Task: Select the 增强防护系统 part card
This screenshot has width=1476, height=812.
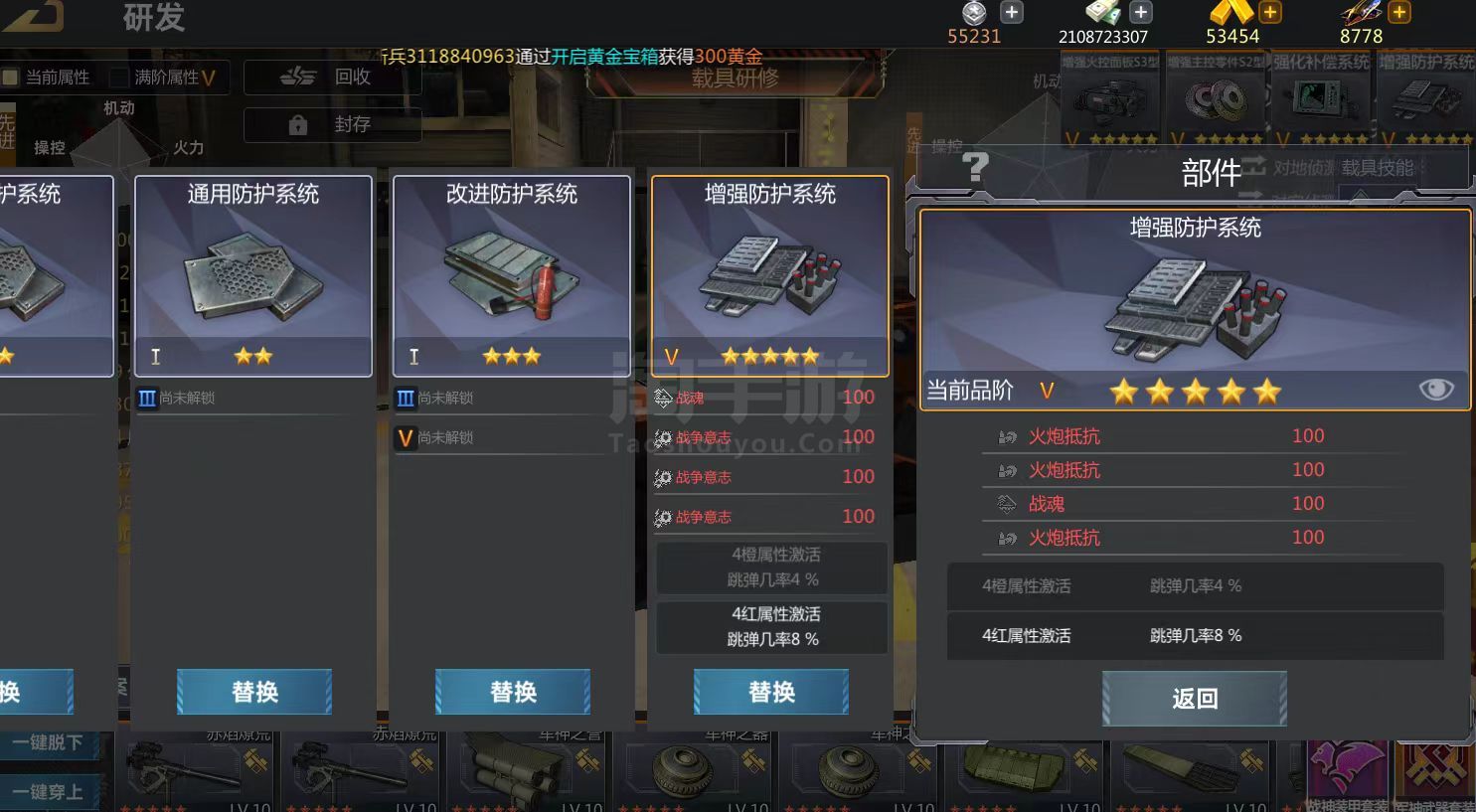Action: (x=770, y=276)
